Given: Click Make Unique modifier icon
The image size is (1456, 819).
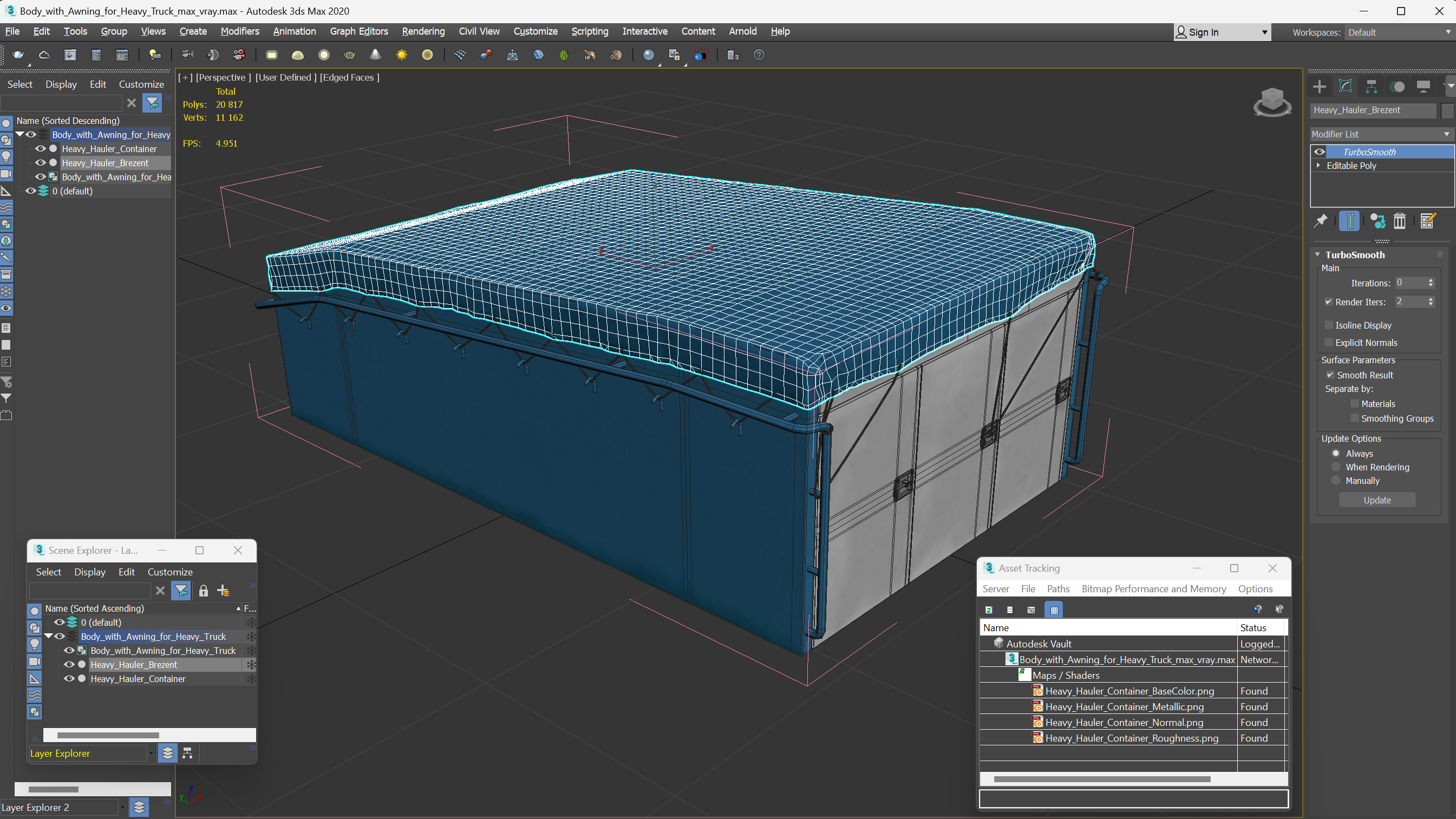Looking at the screenshot, I should (x=1377, y=221).
